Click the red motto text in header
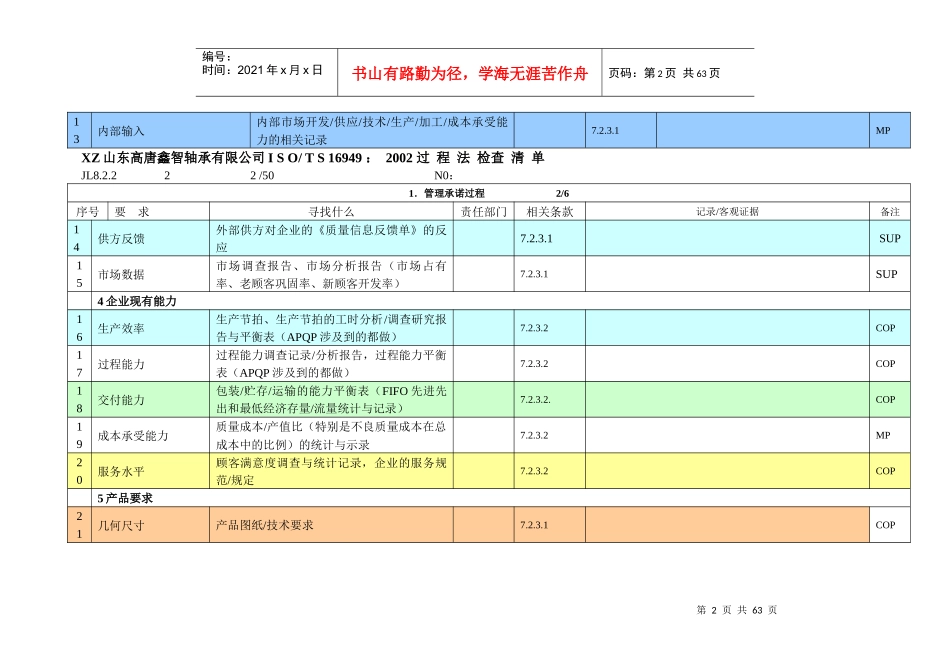This screenshot has width=950, height=672. pos(470,74)
